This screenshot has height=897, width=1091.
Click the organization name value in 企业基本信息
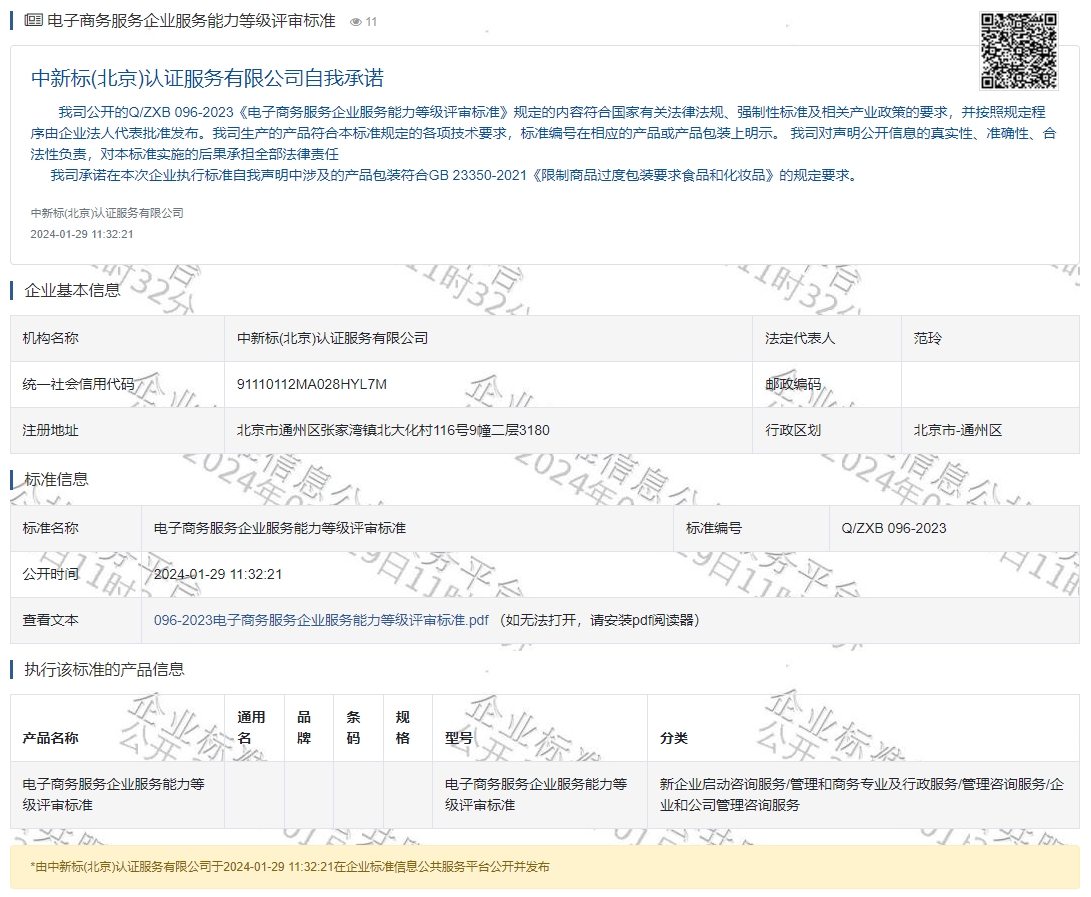pos(333,338)
